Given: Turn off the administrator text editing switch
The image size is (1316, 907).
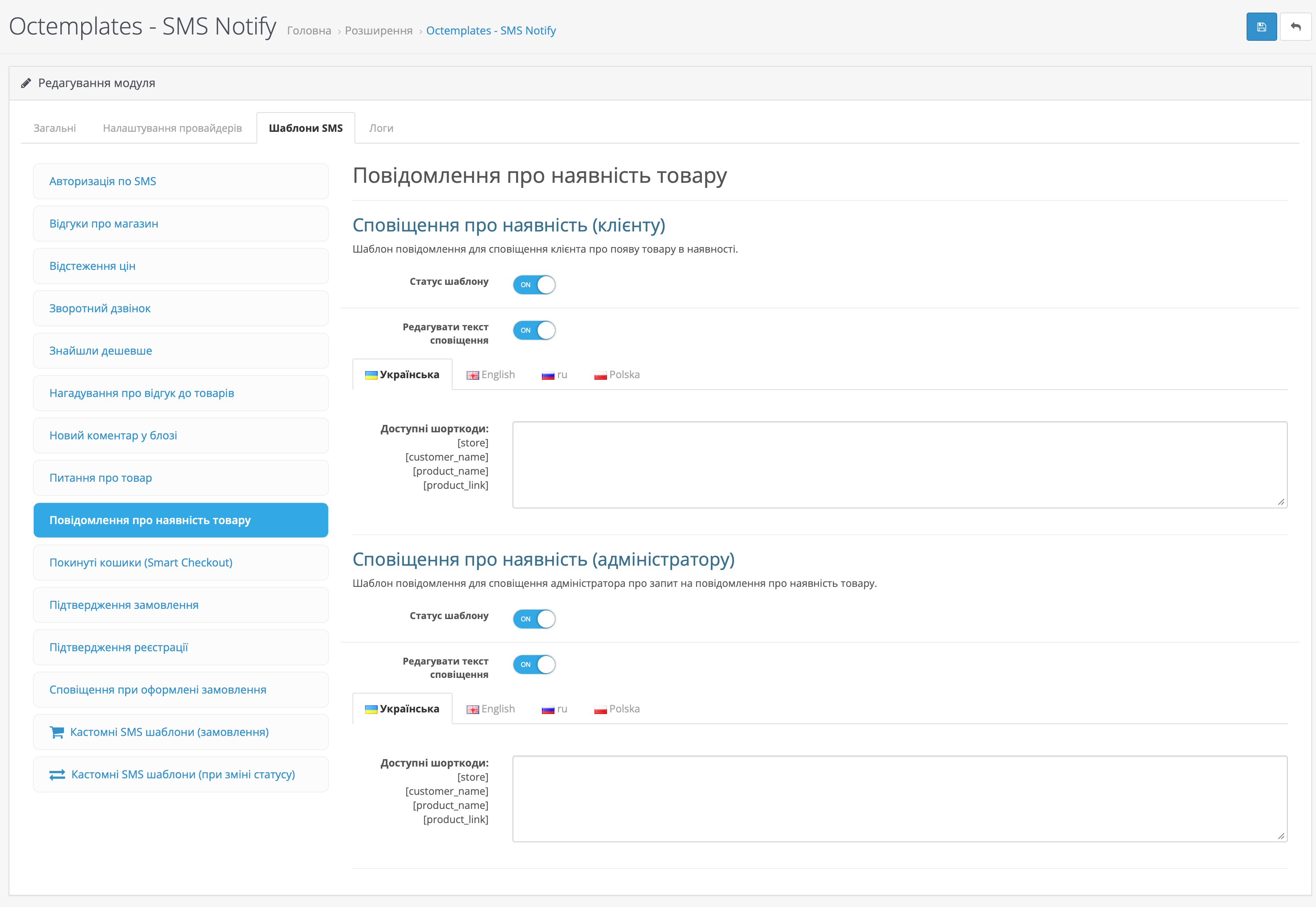Looking at the screenshot, I should pyautogui.click(x=534, y=664).
